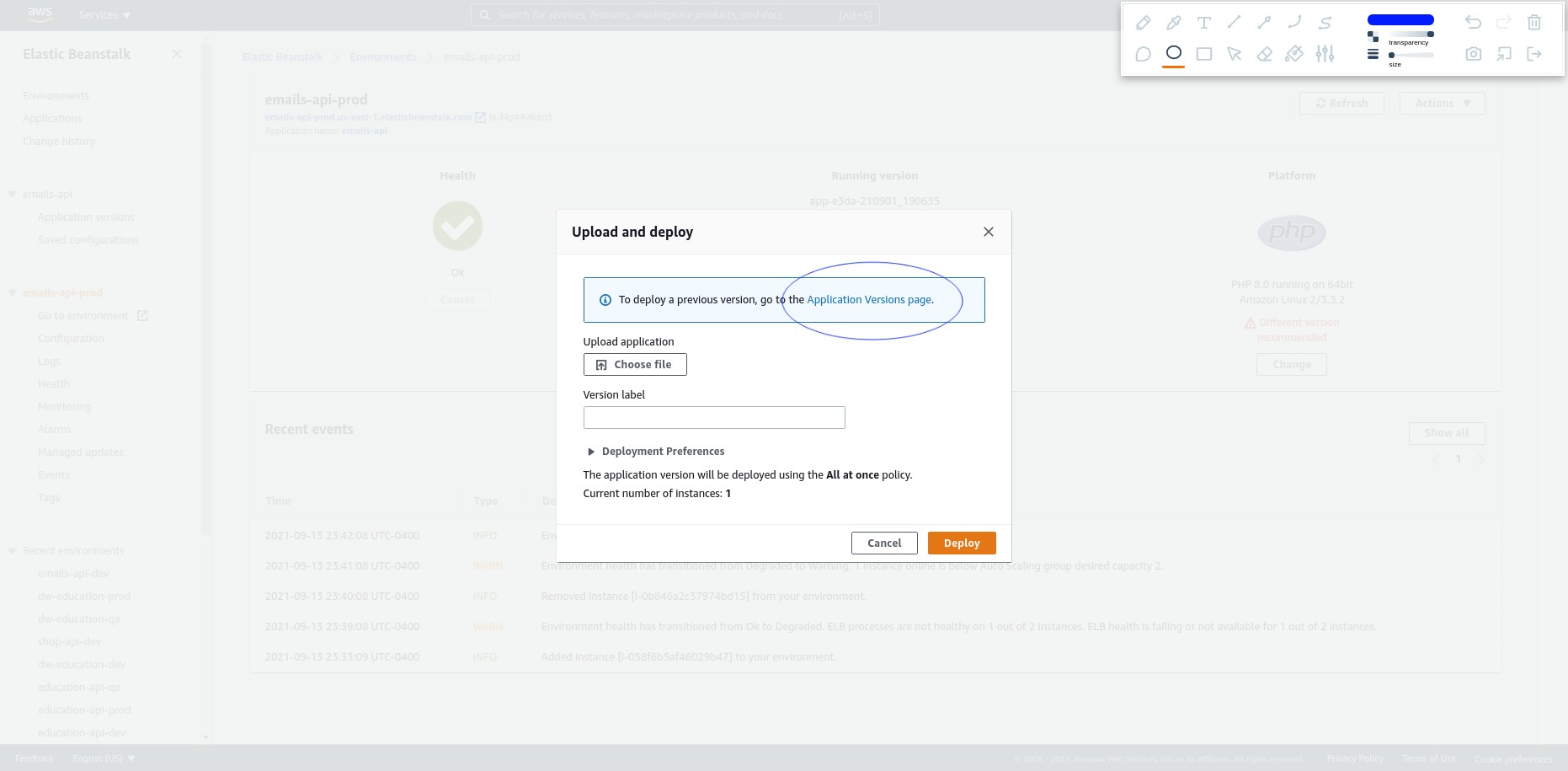Click the AWS services search box
This screenshot has width=1568, height=771.
pos(675,14)
